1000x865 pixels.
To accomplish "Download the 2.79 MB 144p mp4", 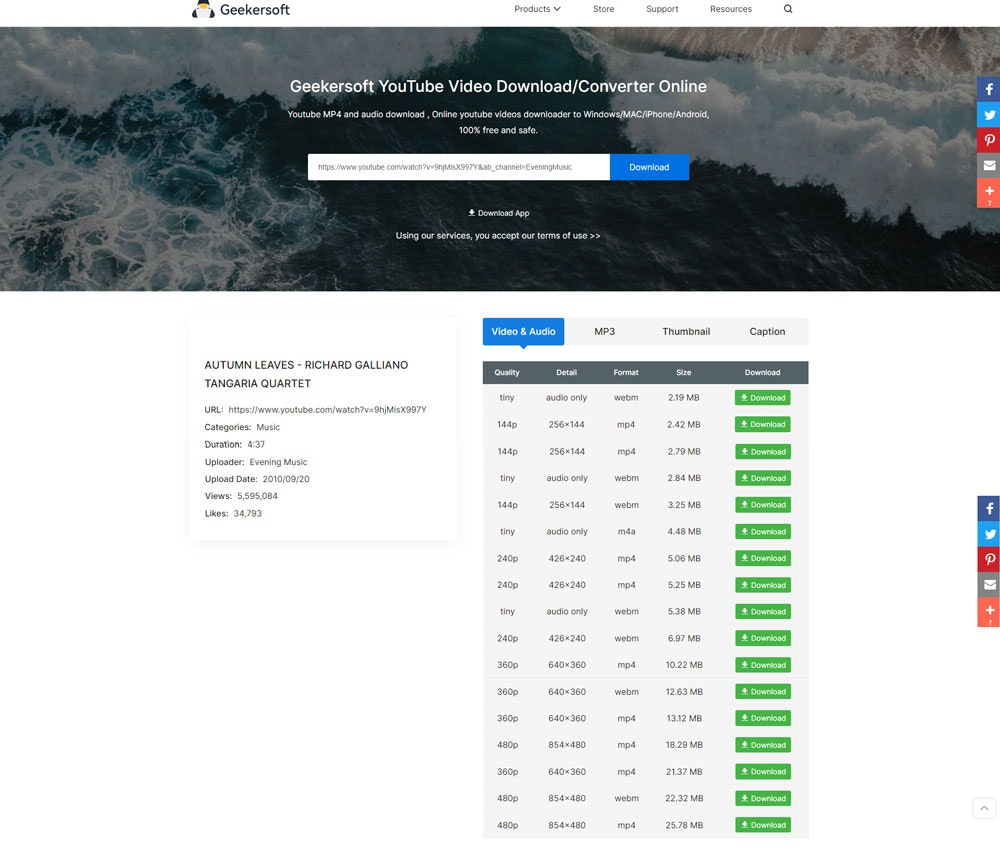I will pyautogui.click(x=763, y=452).
